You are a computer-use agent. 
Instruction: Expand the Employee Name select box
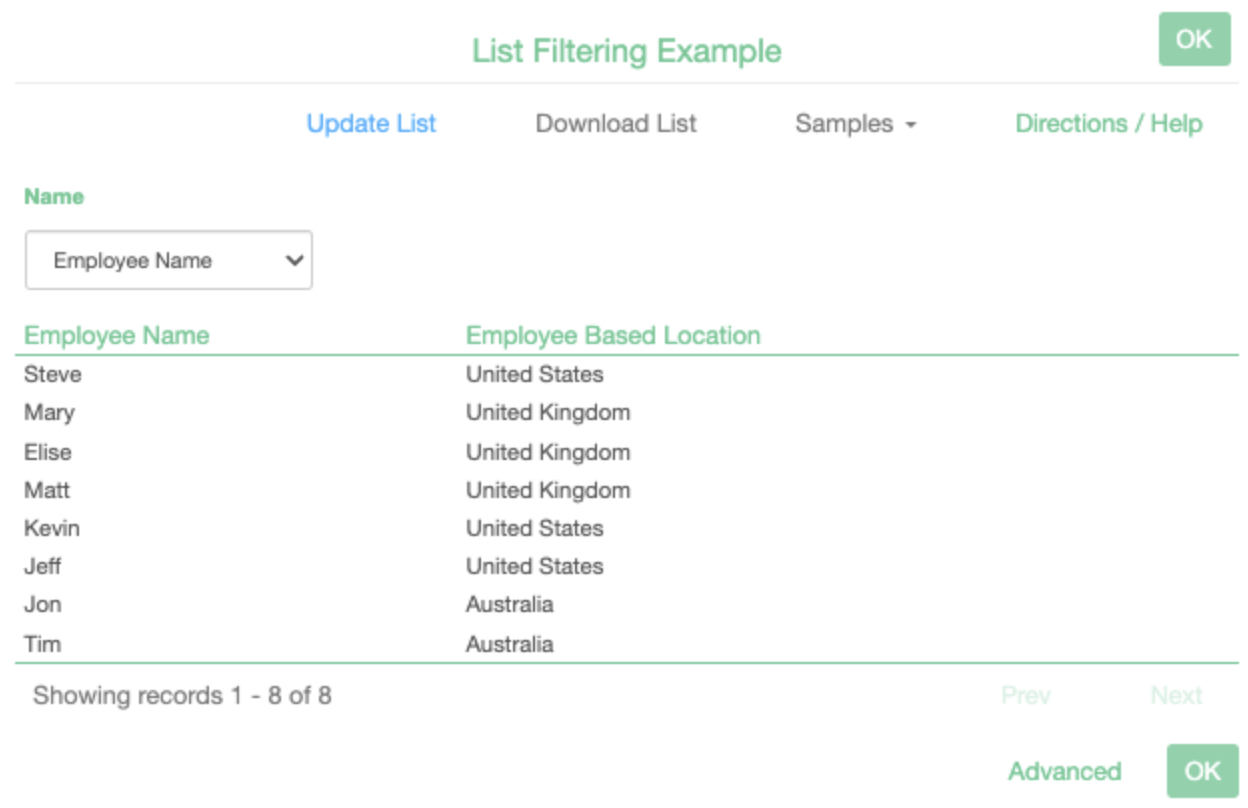(x=169, y=261)
